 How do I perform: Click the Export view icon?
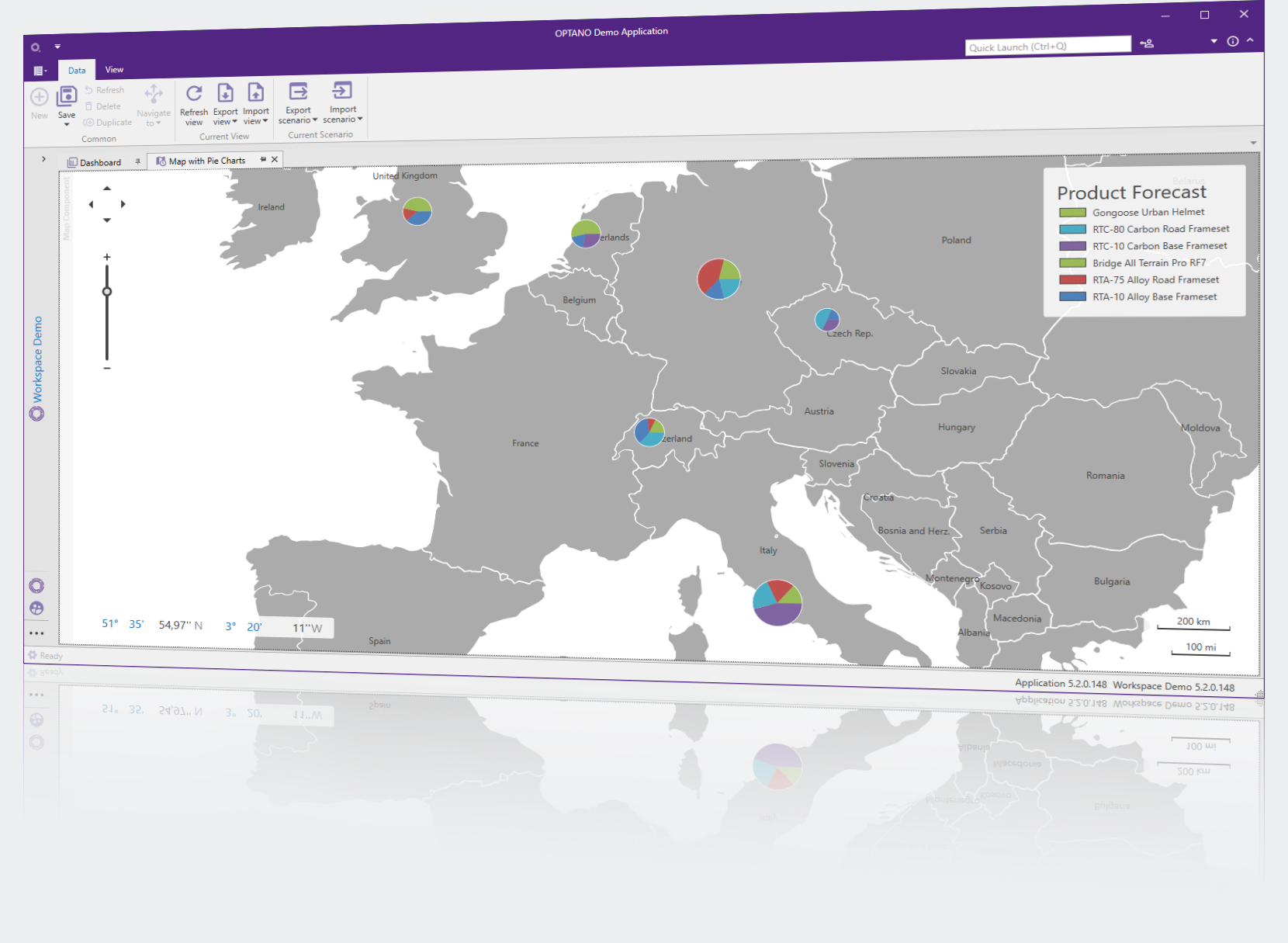225,93
